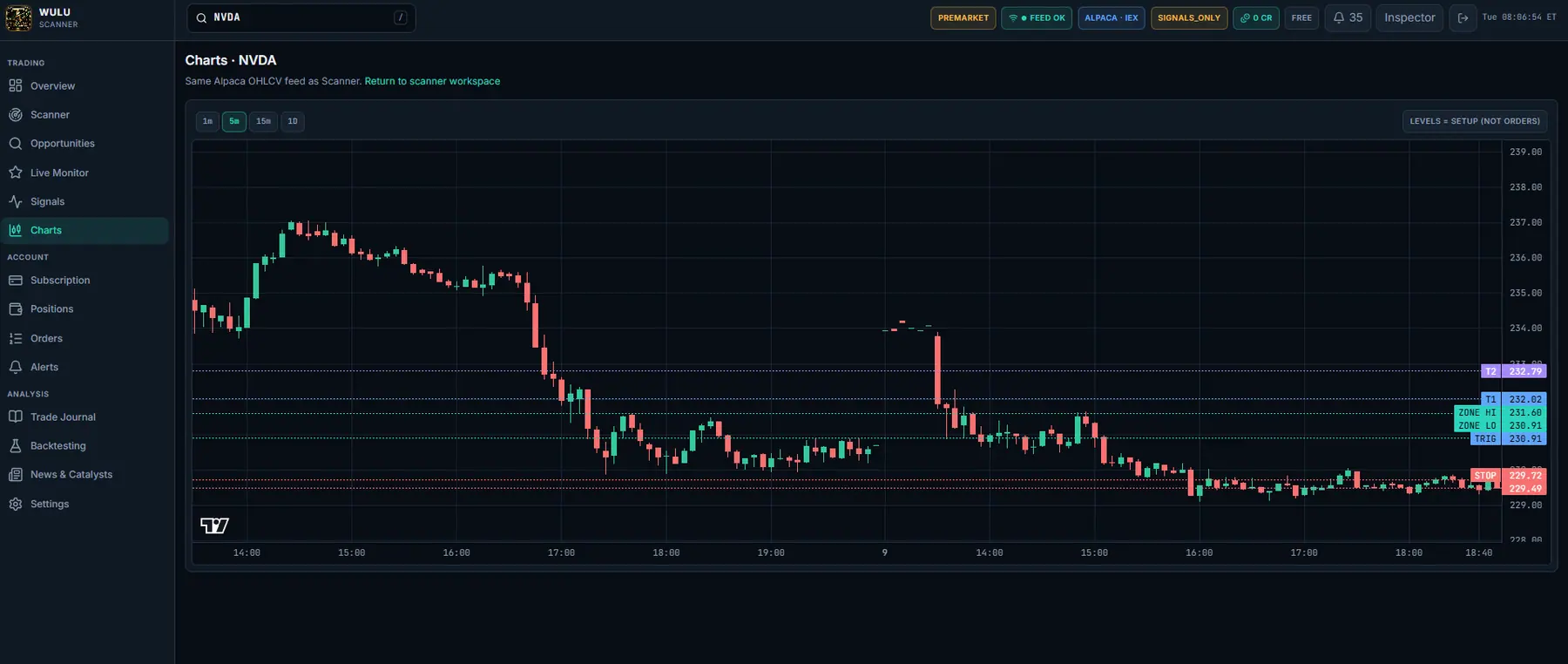The height and width of the screenshot is (664, 1568).
Task: Click the TradingView logo on chart
Action: click(214, 525)
